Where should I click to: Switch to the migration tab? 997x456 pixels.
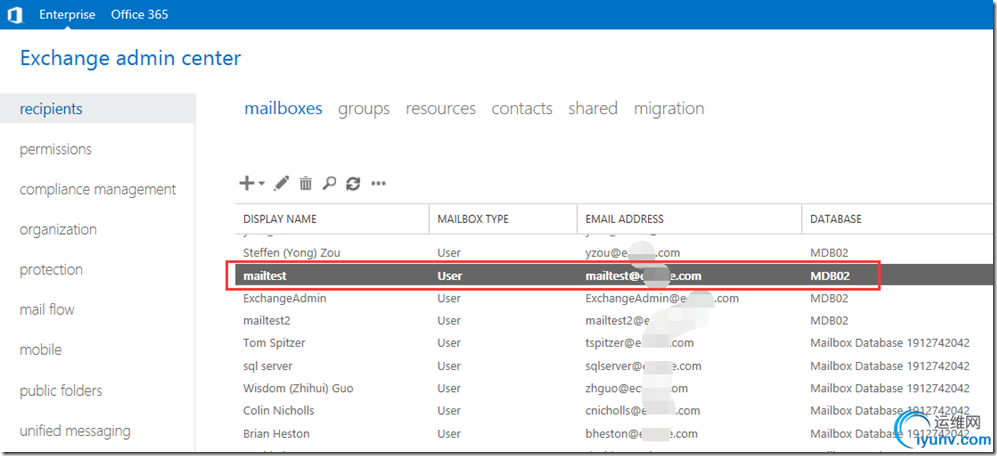(669, 109)
